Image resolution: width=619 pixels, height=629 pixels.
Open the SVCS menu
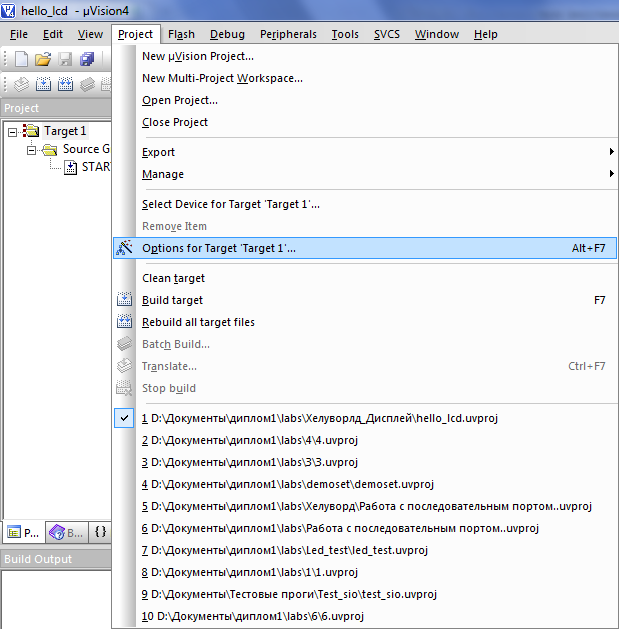[387, 34]
